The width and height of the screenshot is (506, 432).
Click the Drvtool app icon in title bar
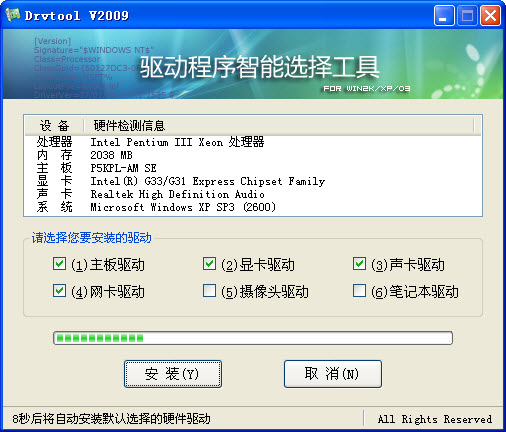tap(13, 15)
